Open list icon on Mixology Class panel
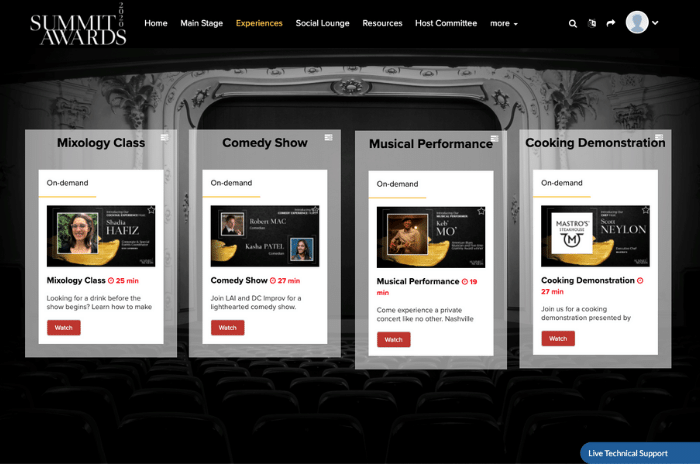The image size is (700, 464). [165, 137]
